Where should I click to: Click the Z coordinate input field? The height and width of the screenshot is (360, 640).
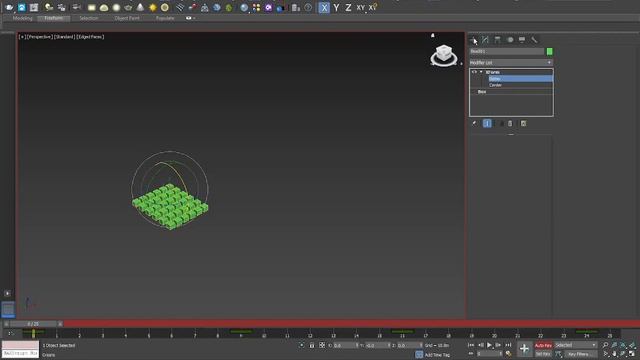pyautogui.click(x=409, y=345)
